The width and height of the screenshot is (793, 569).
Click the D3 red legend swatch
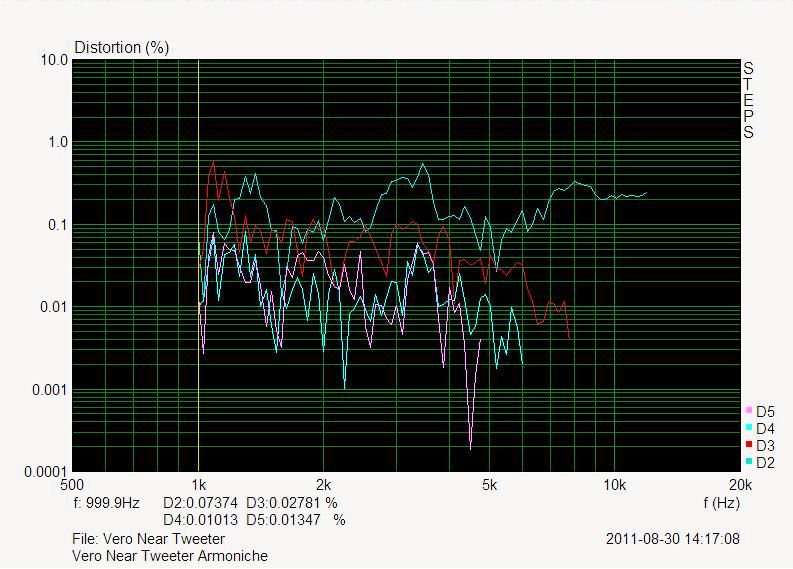click(x=749, y=444)
